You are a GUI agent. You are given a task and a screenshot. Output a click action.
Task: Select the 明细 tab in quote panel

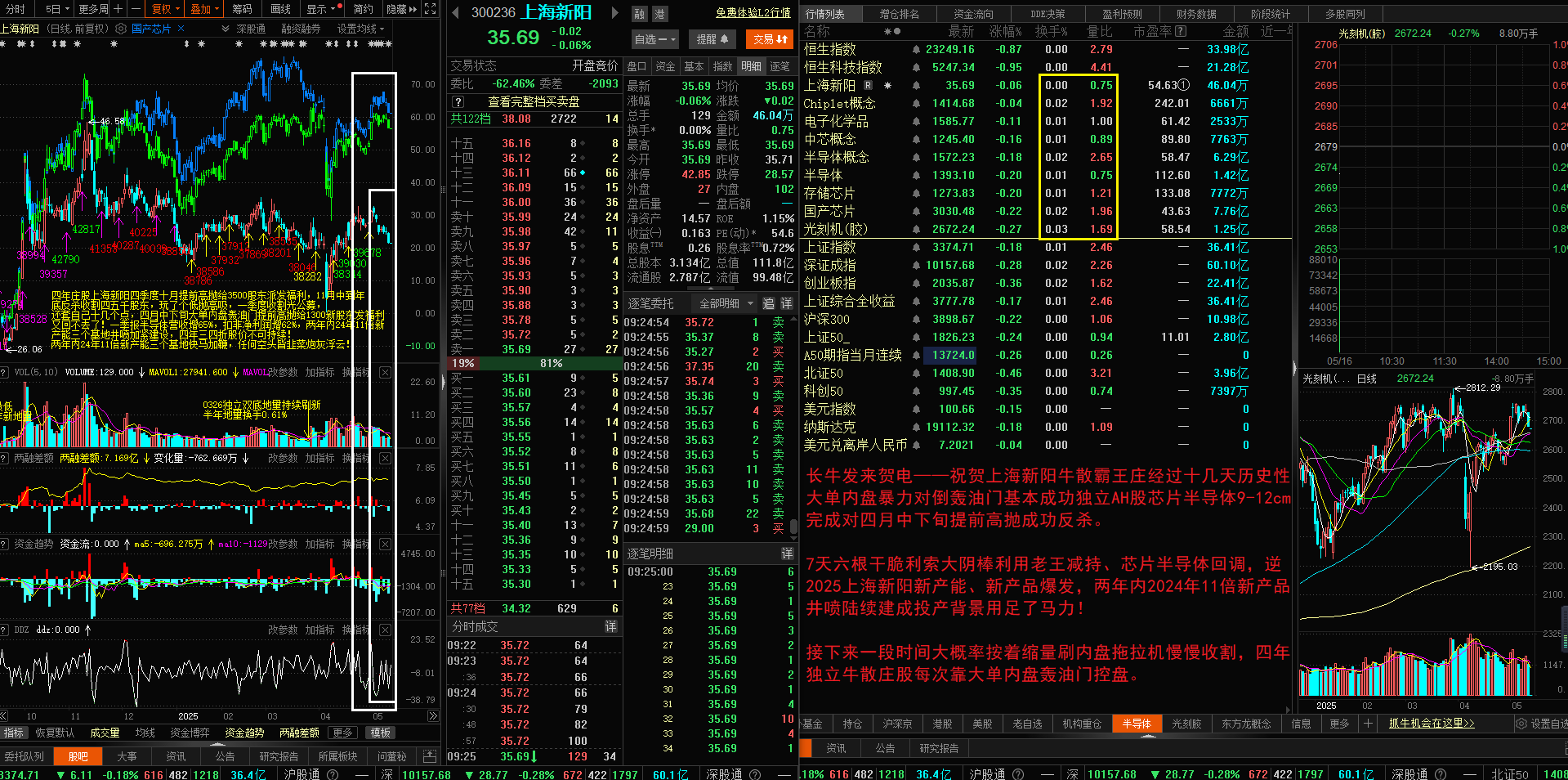click(751, 66)
